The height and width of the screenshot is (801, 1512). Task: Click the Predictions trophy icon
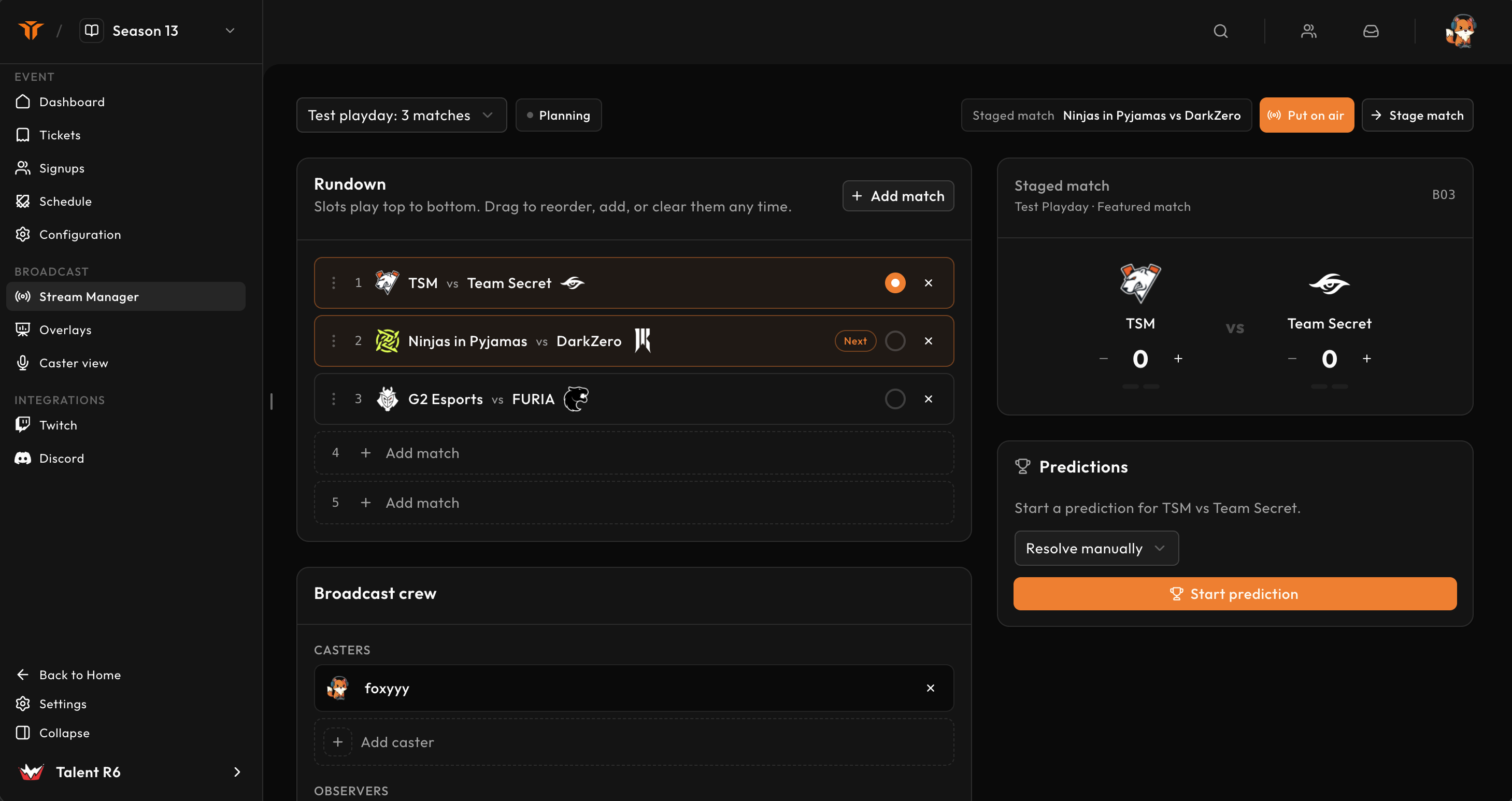point(1022,466)
